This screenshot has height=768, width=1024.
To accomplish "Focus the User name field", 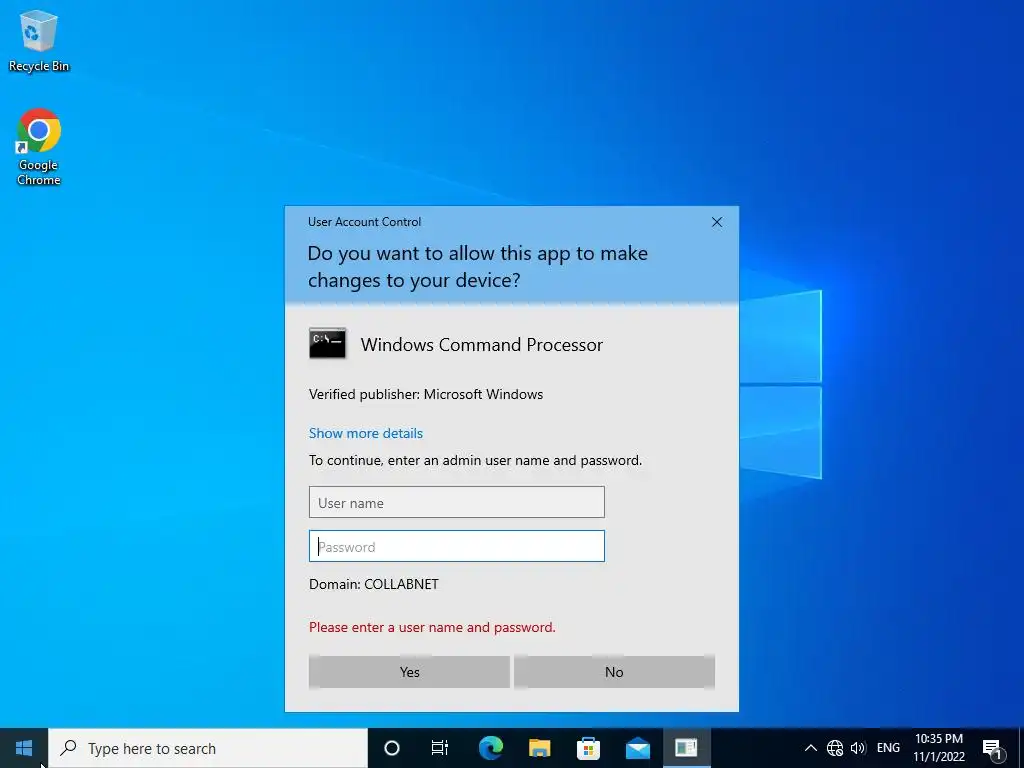I will 456,502.
